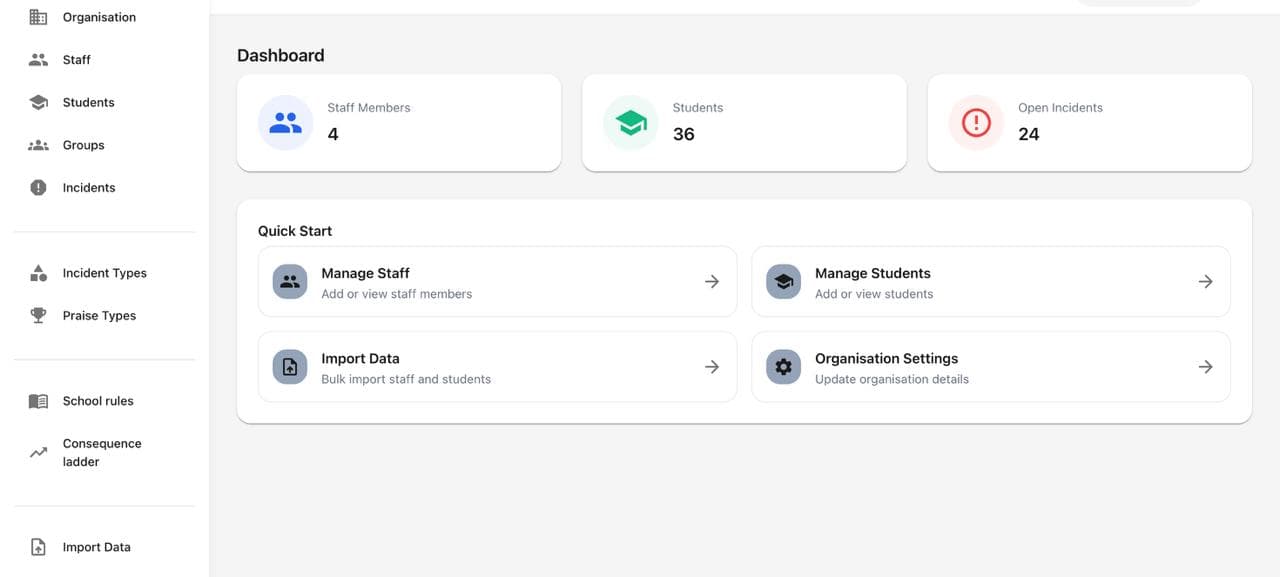
Task: Click the arrow on the Import Data card
Action: (711, 366)
